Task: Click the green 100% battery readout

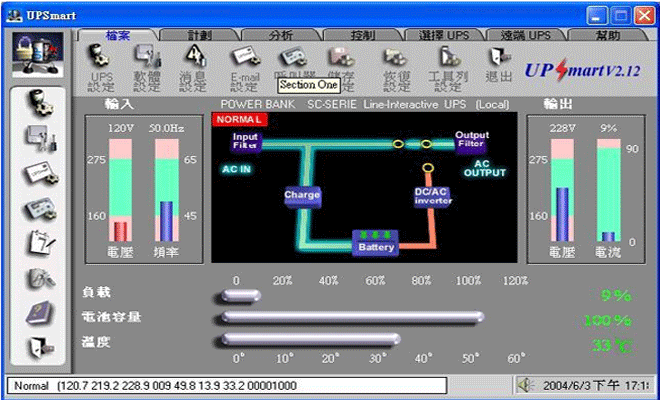Action: click(x=608, y=321)
